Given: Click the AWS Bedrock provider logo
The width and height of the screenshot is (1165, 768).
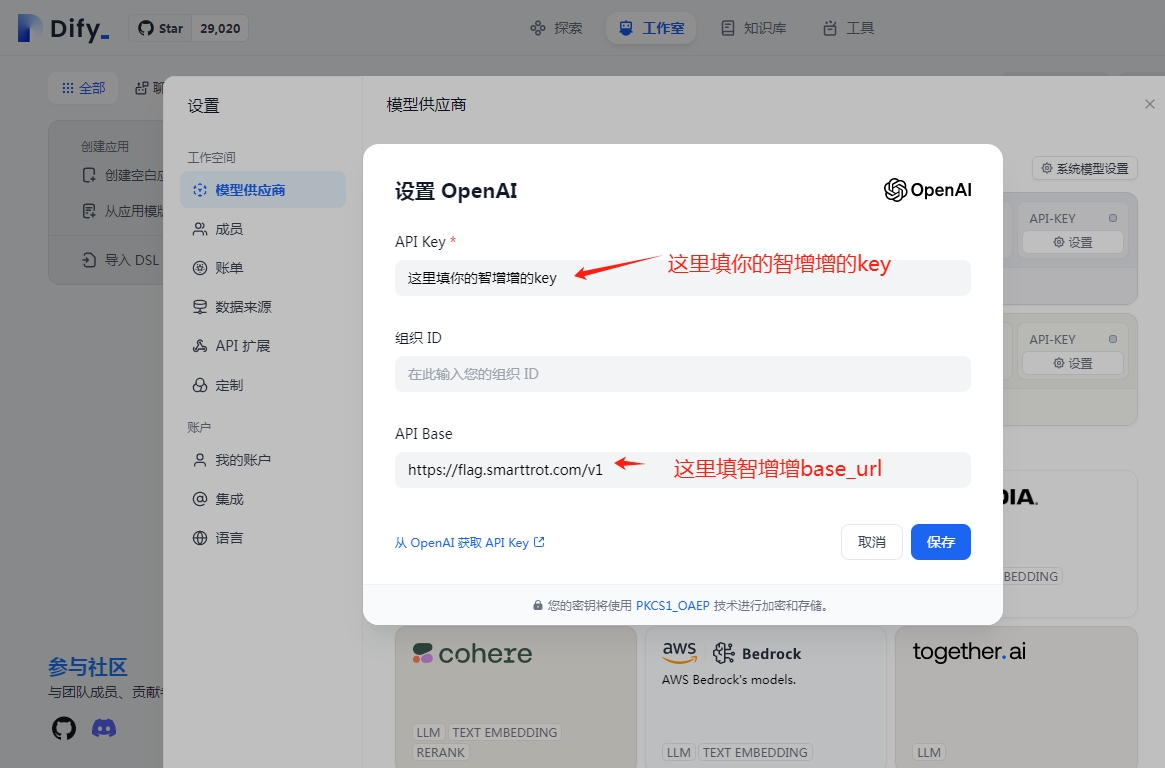Looking at the screenshot, I should (731, 653).
